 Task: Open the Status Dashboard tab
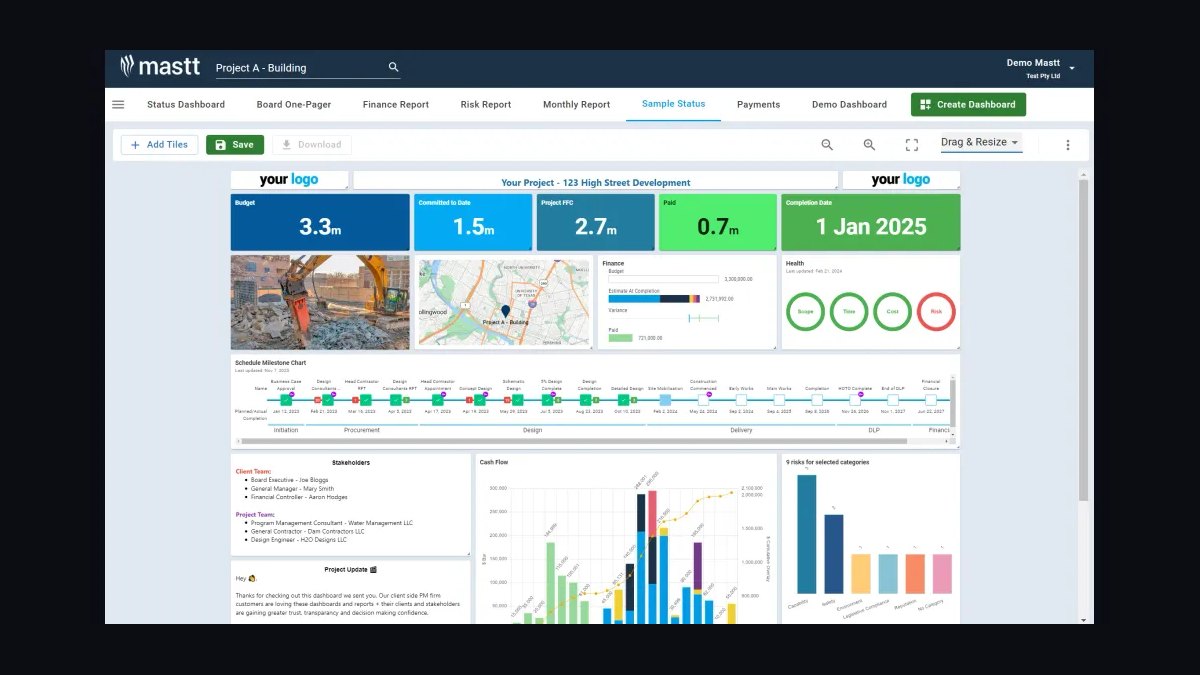click(x=186, y=104)
